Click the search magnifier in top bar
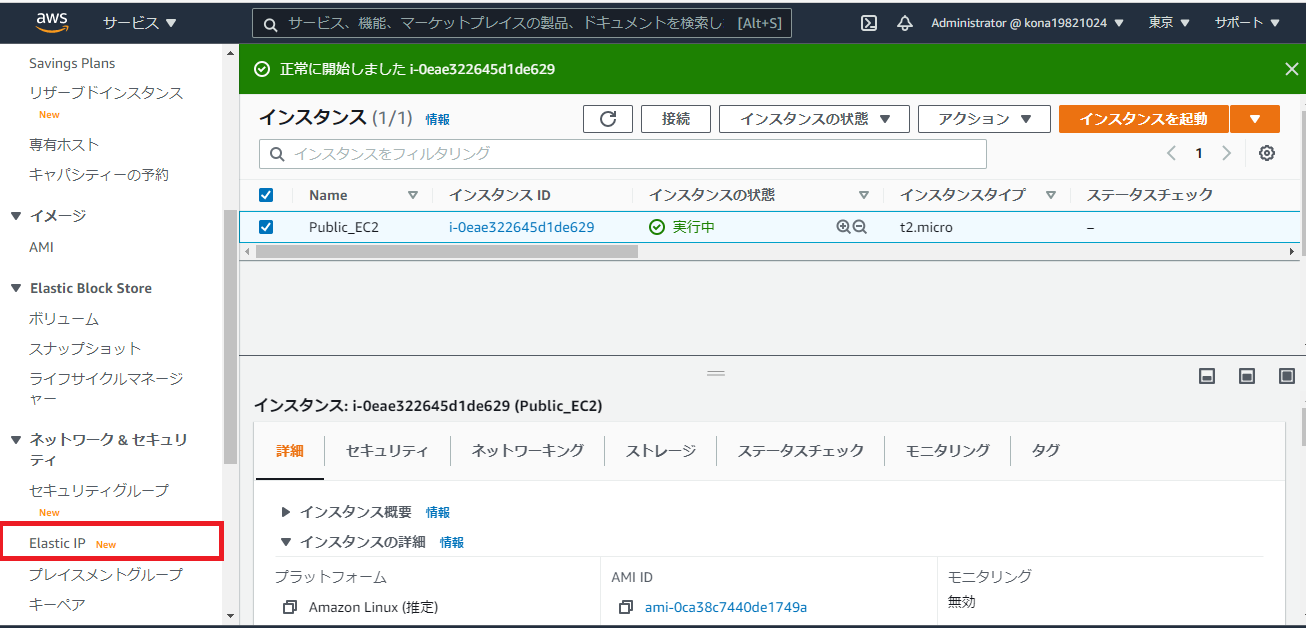Image resolution: width=1306 pixels, height=628 pixels. [271, 23]
